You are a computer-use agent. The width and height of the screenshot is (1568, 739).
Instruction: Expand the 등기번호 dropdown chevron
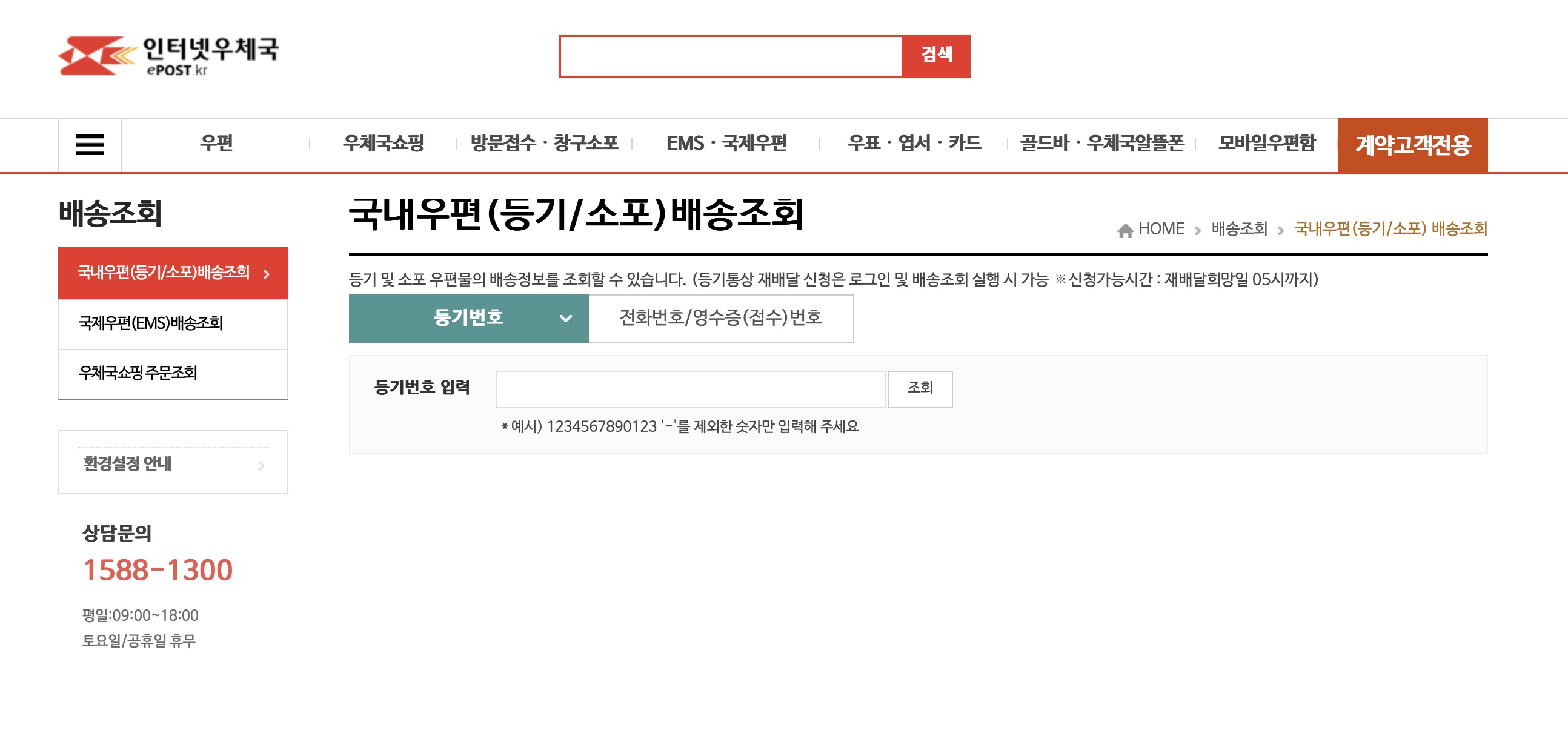tap(567, 319)
